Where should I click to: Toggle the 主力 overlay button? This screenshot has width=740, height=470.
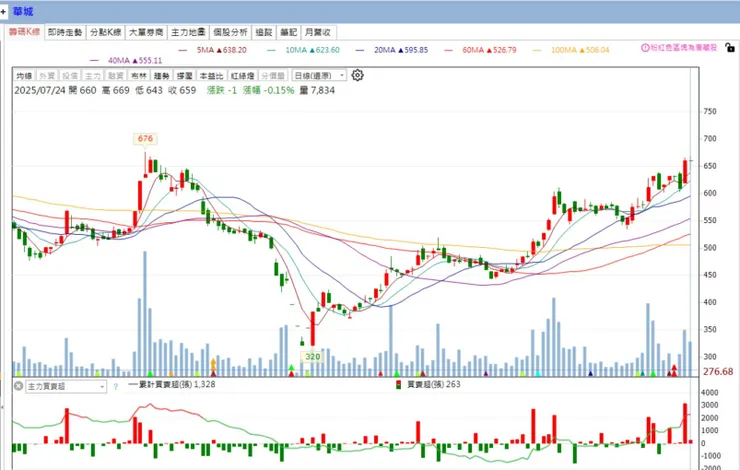[93, 76]
